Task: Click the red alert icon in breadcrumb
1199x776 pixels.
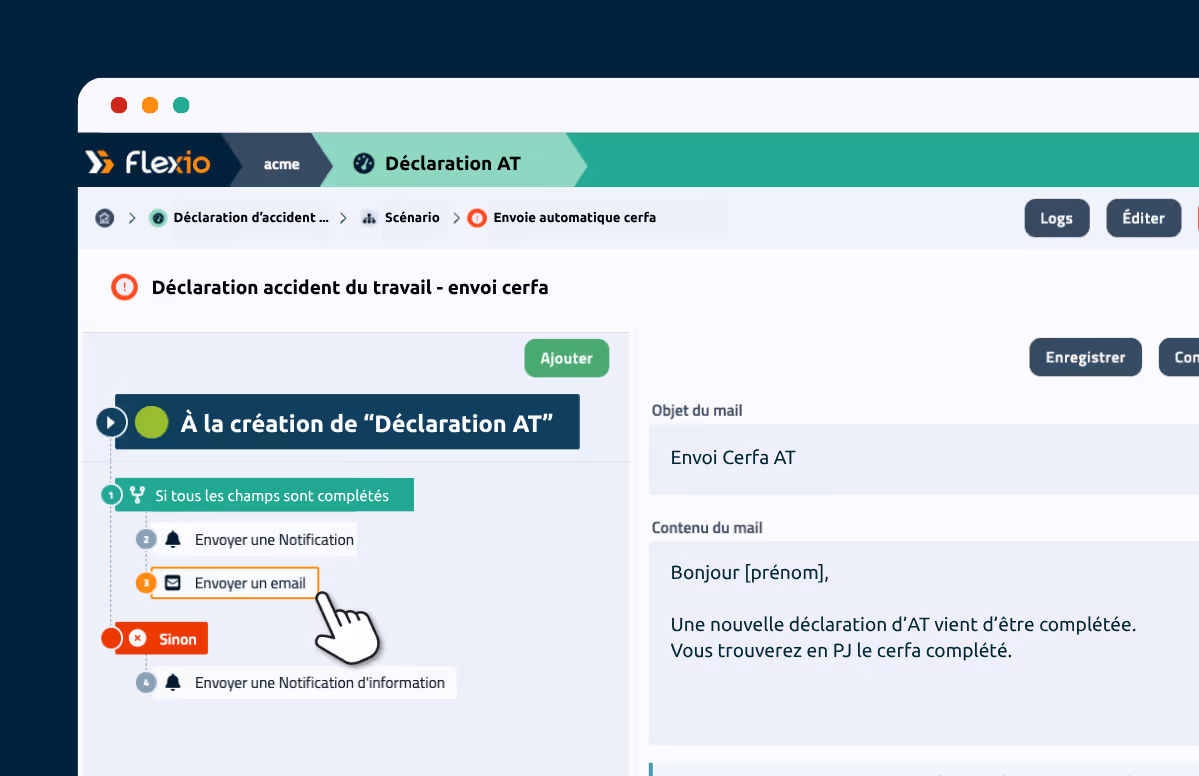Action: pyautogui.click(x=477, y=218)
